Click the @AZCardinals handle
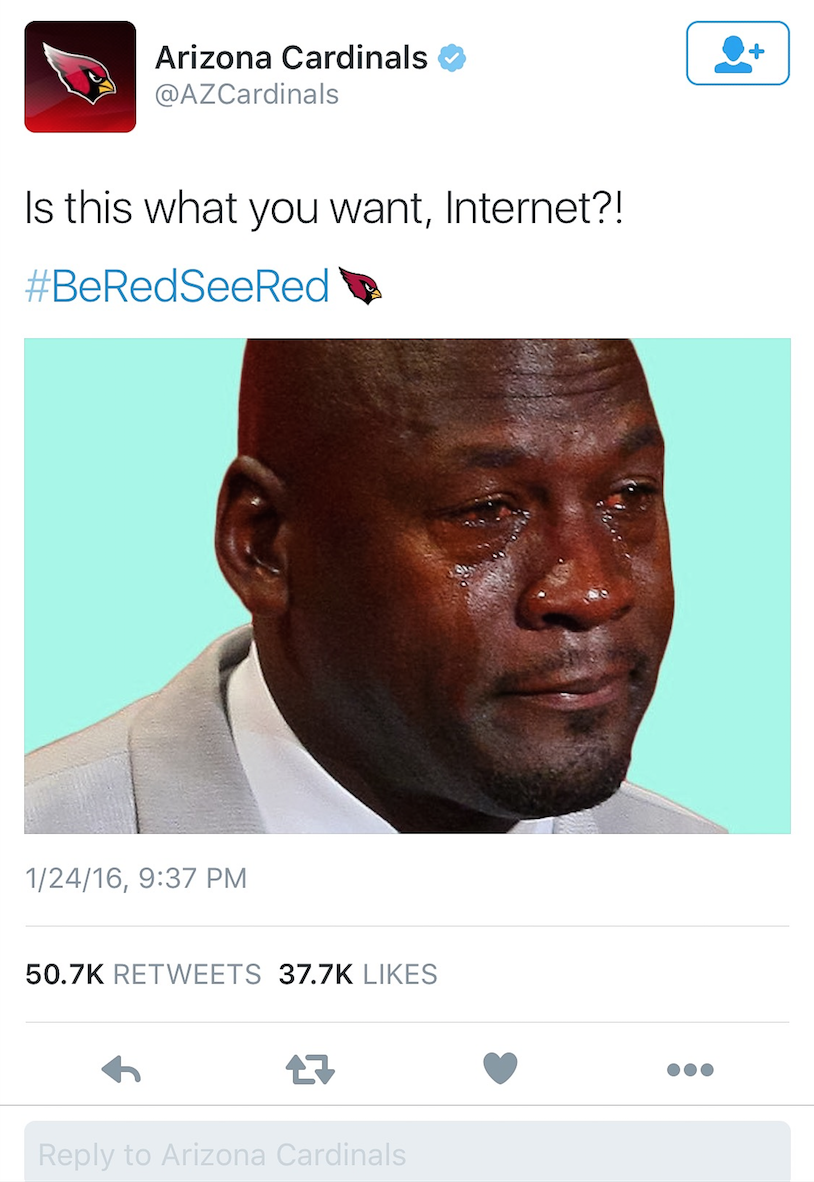814x1182 pixels. tap(246, 95)
